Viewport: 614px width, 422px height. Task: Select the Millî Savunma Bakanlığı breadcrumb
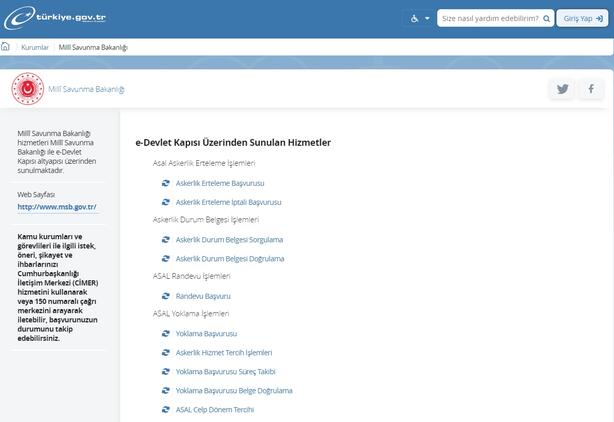tap(93, 47)
